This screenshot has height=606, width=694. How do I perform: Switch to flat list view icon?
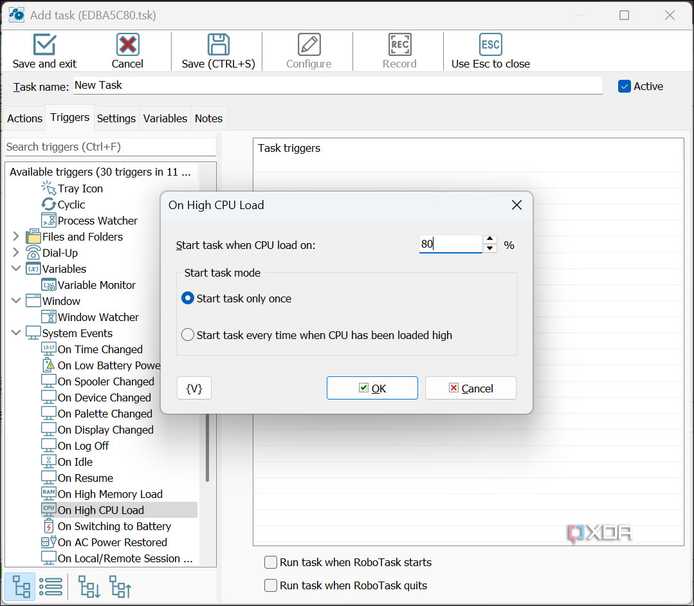tap(51, 587)
